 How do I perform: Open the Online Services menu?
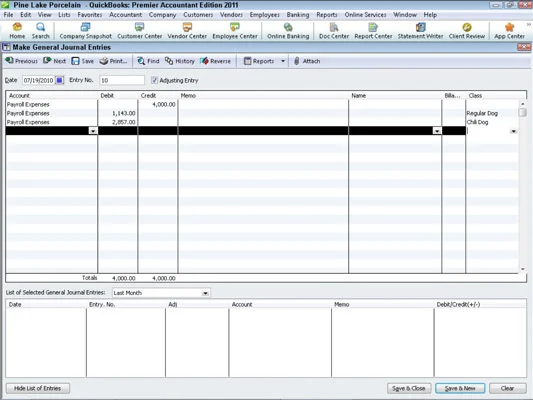tap(365, 15)
